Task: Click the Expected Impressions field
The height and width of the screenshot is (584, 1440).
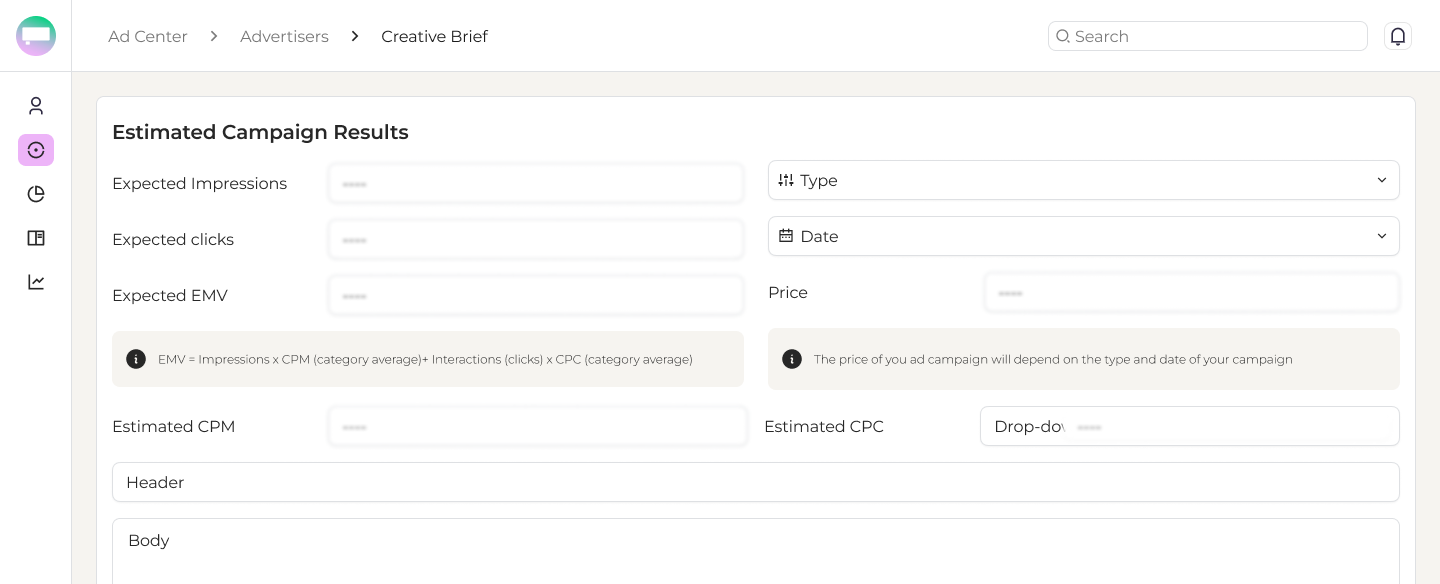Action: tap(536, 184)
